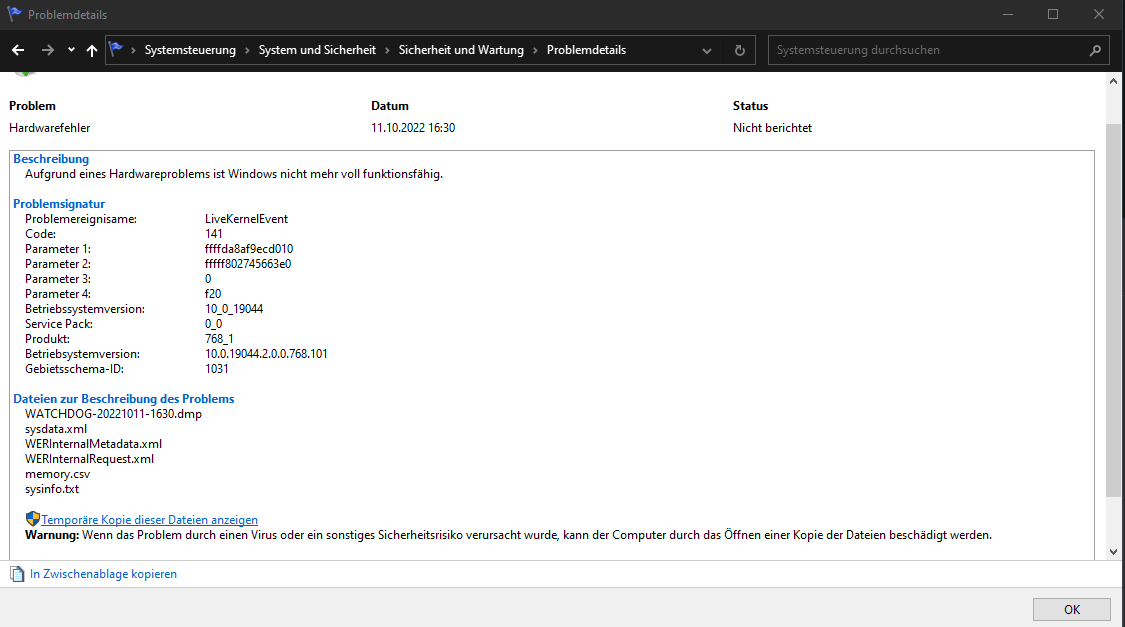1125x627 pixels.
Task: Open Sicherheit und Wartung breadcrumb
Action: pyautogui.click(x=461, y=50)
